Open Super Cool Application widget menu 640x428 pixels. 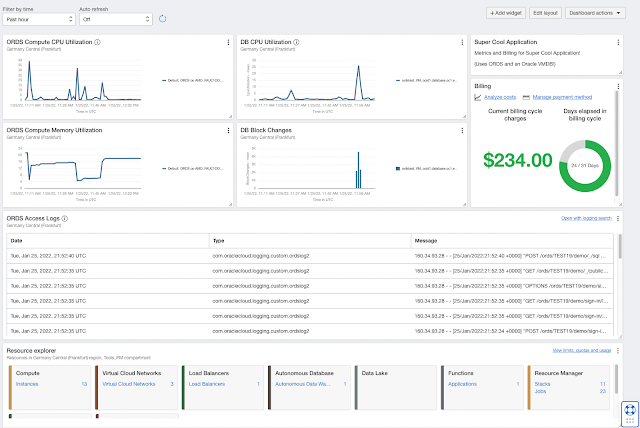tap(618, 42)
